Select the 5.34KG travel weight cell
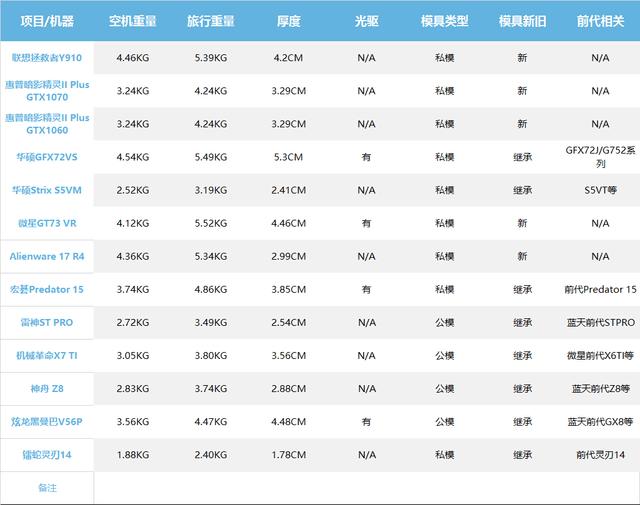Image resolution: width=640 pixels, height=505 pixels. coord(211,256)
